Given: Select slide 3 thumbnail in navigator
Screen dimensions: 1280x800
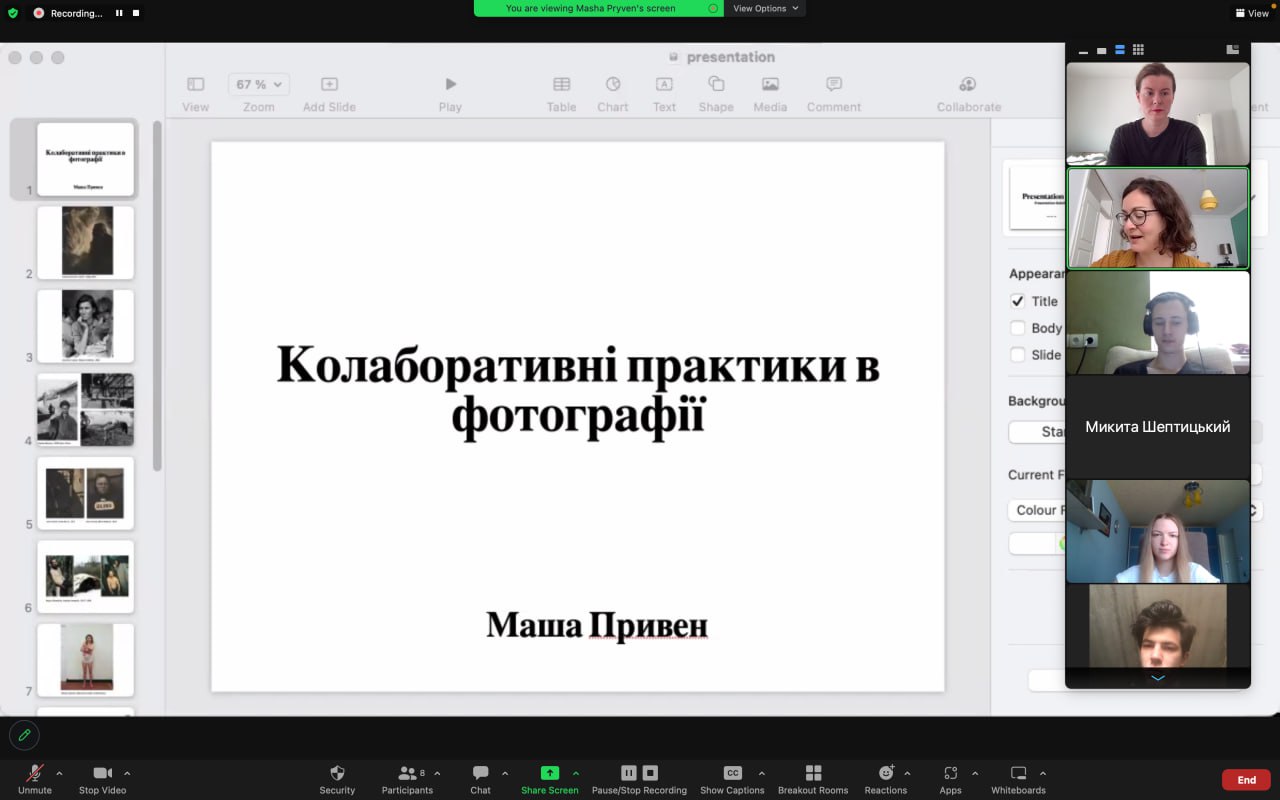Looking at the screenshot, I should point(85,326).
